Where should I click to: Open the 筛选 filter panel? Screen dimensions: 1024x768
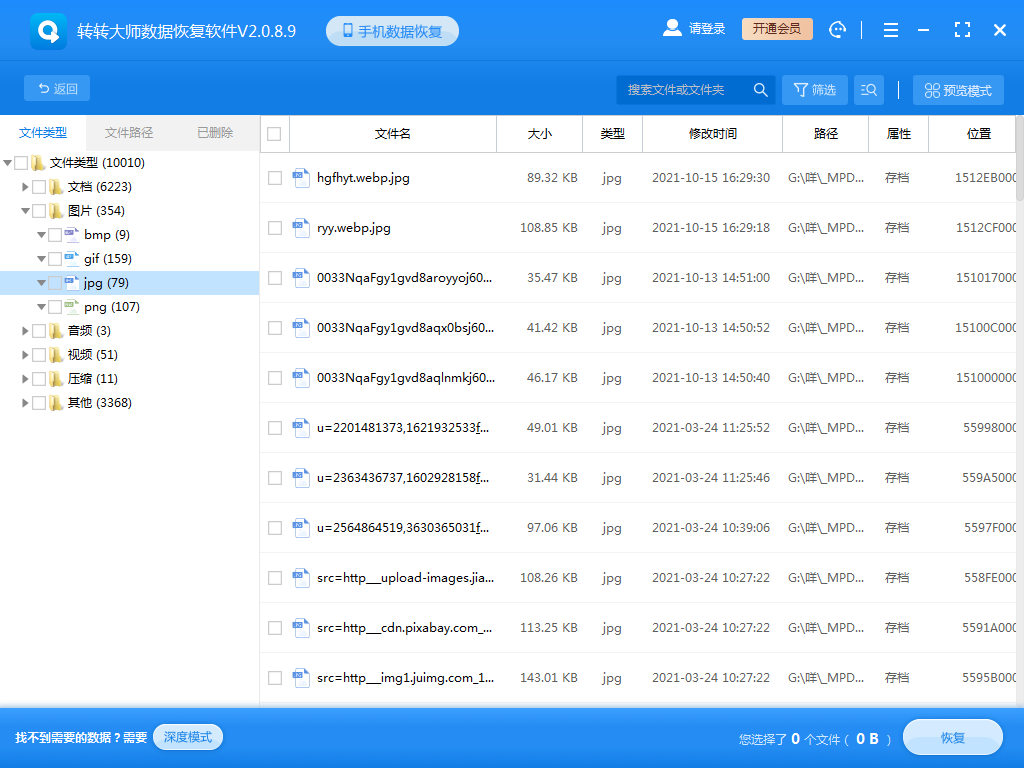click(814, 89)
